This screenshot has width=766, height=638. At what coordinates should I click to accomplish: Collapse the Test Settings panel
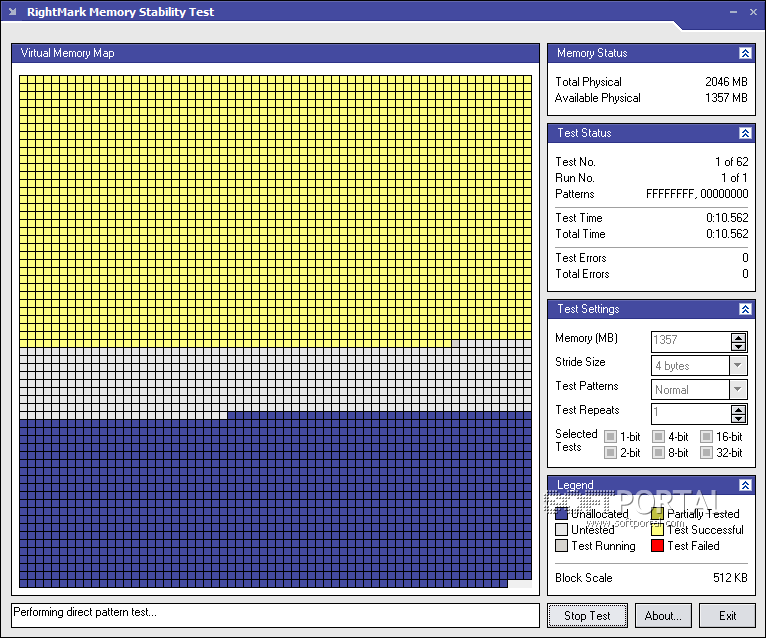pyautogui.click(x=745, y=309)
